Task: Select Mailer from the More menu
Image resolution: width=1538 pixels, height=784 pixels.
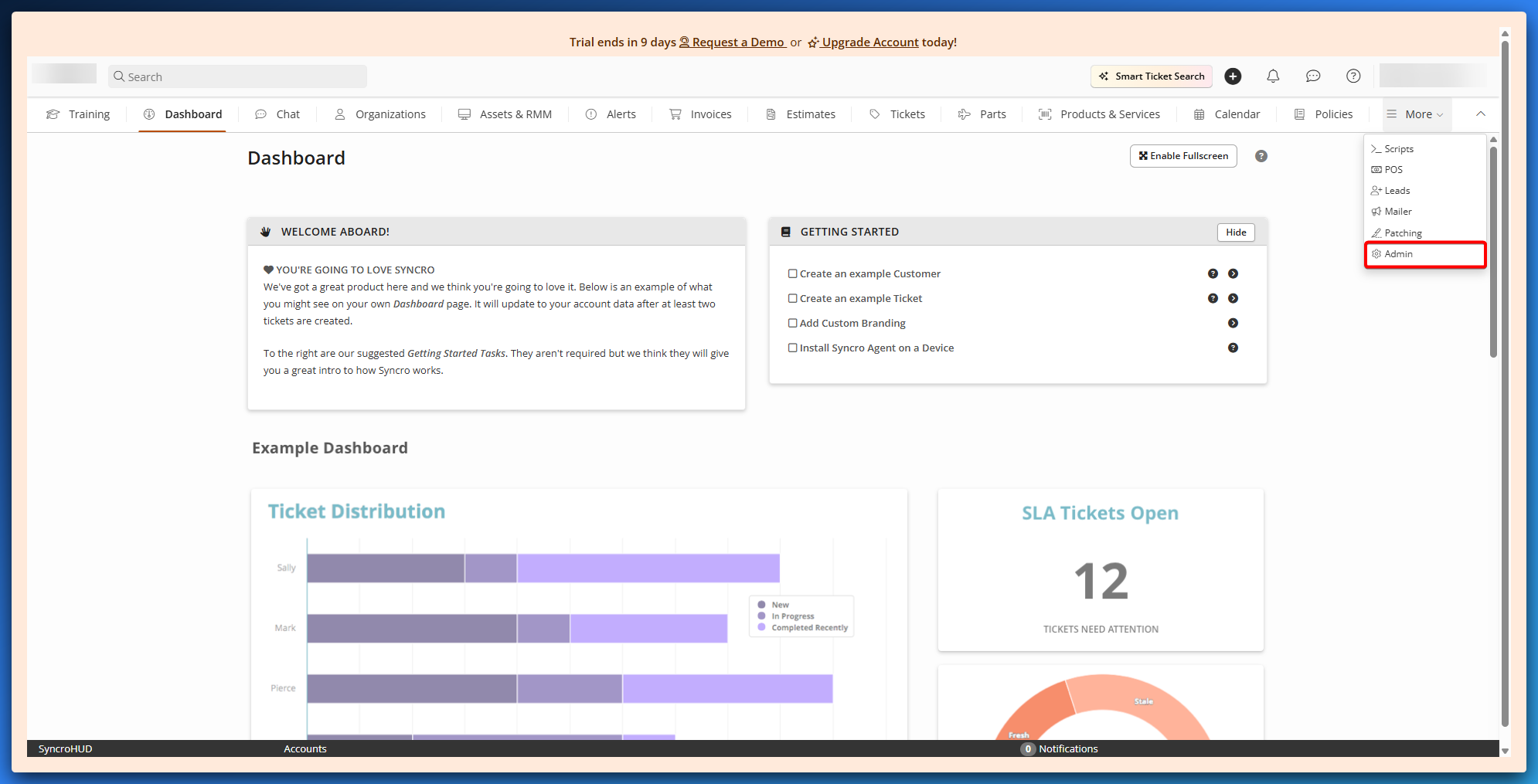Action: pos(1425,212)
